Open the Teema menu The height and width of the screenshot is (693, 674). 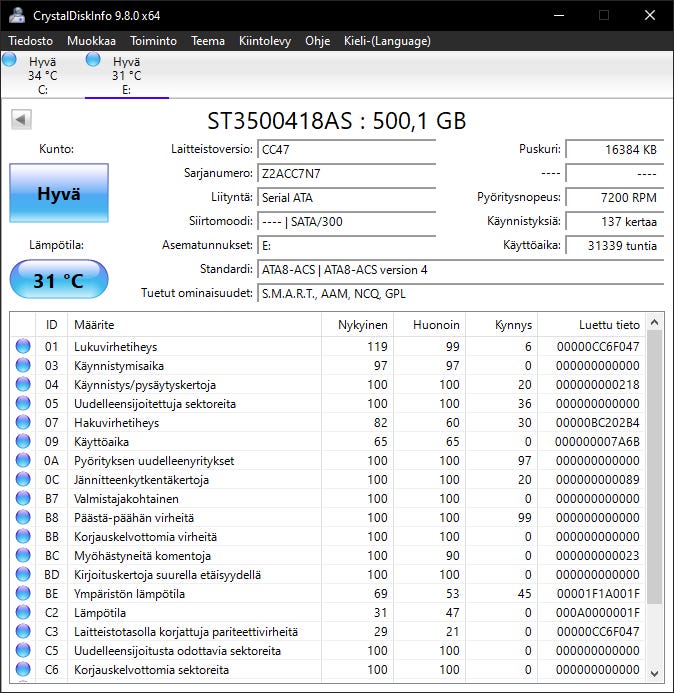point(208,41)
